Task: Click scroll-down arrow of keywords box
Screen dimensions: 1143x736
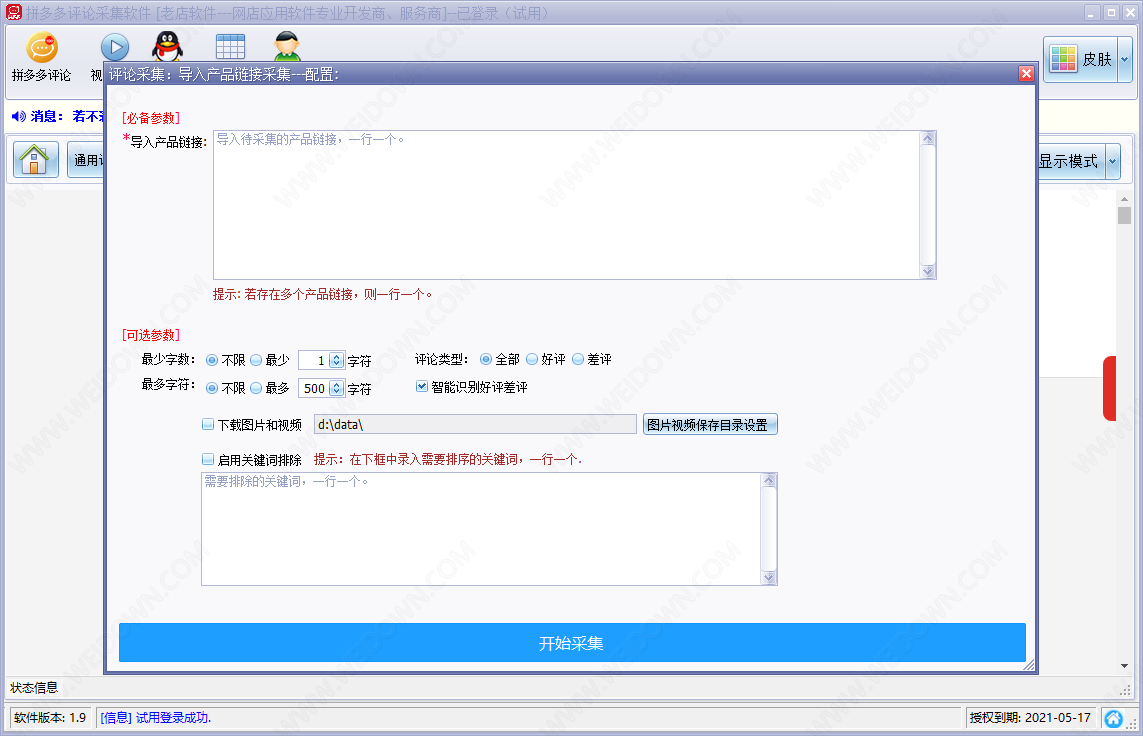Action: (769, 578)
